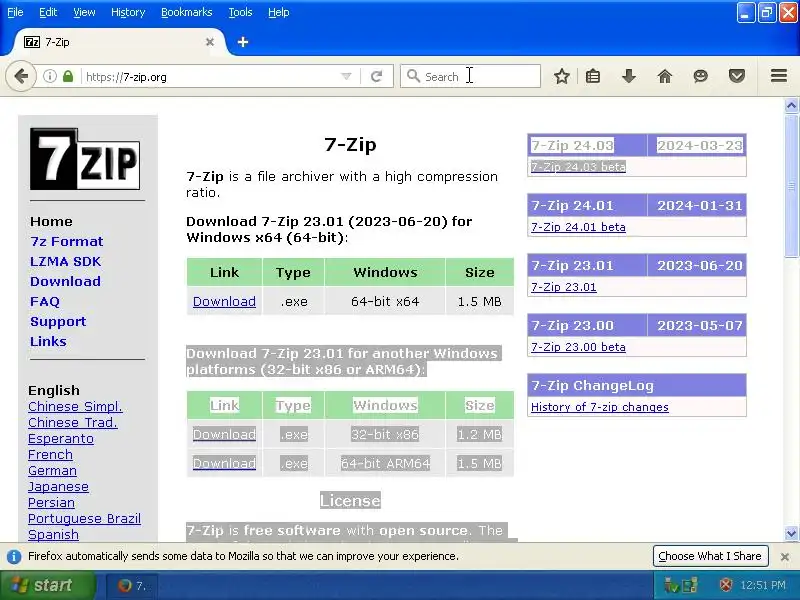Download the 64-bit x64 installer
Viewport: 800px width, 600px height.
coord(224,301)
